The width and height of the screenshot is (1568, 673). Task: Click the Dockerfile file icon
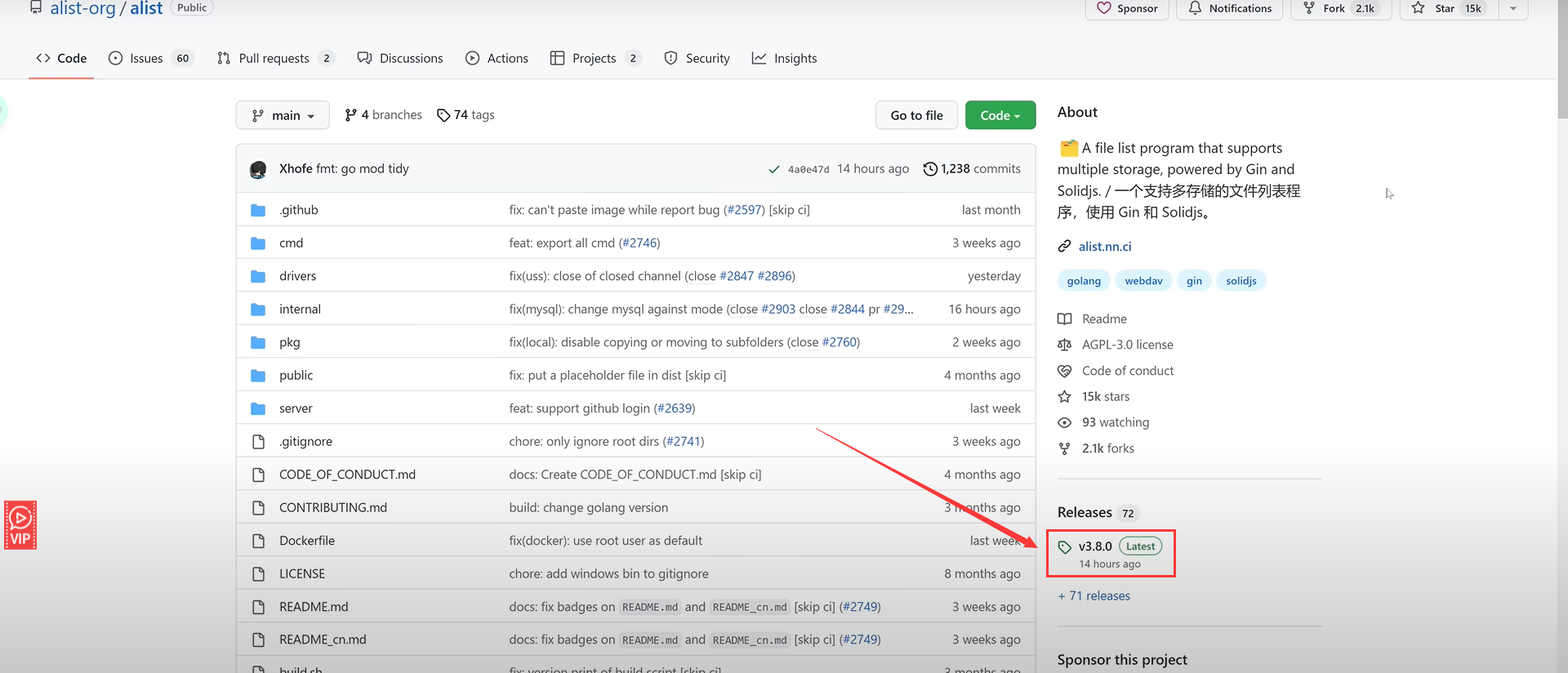[258, 541]
